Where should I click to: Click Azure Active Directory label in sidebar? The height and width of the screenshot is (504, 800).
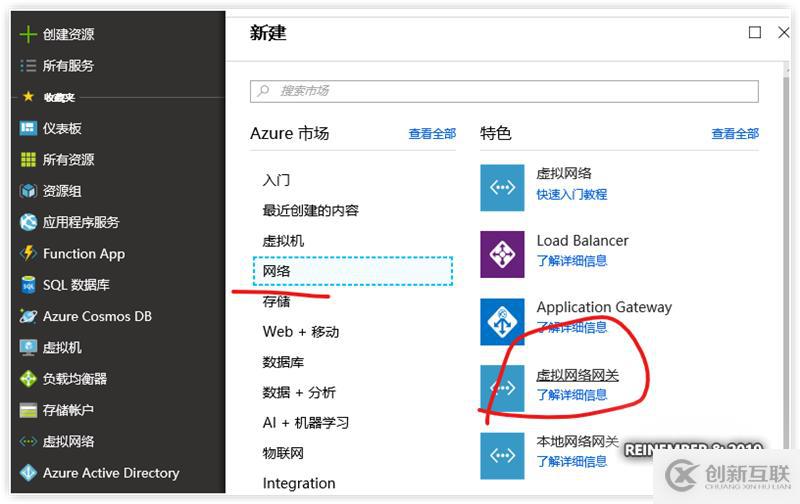pyautogui.click(x=111, y=473)
